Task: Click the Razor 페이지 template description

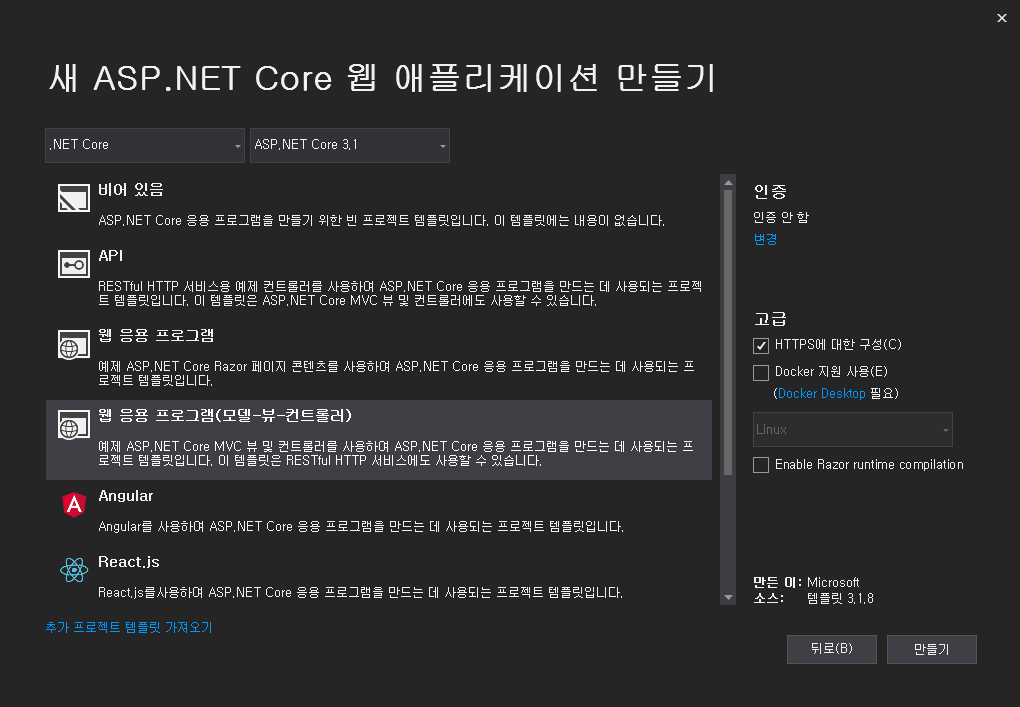Action: point(396,373)
